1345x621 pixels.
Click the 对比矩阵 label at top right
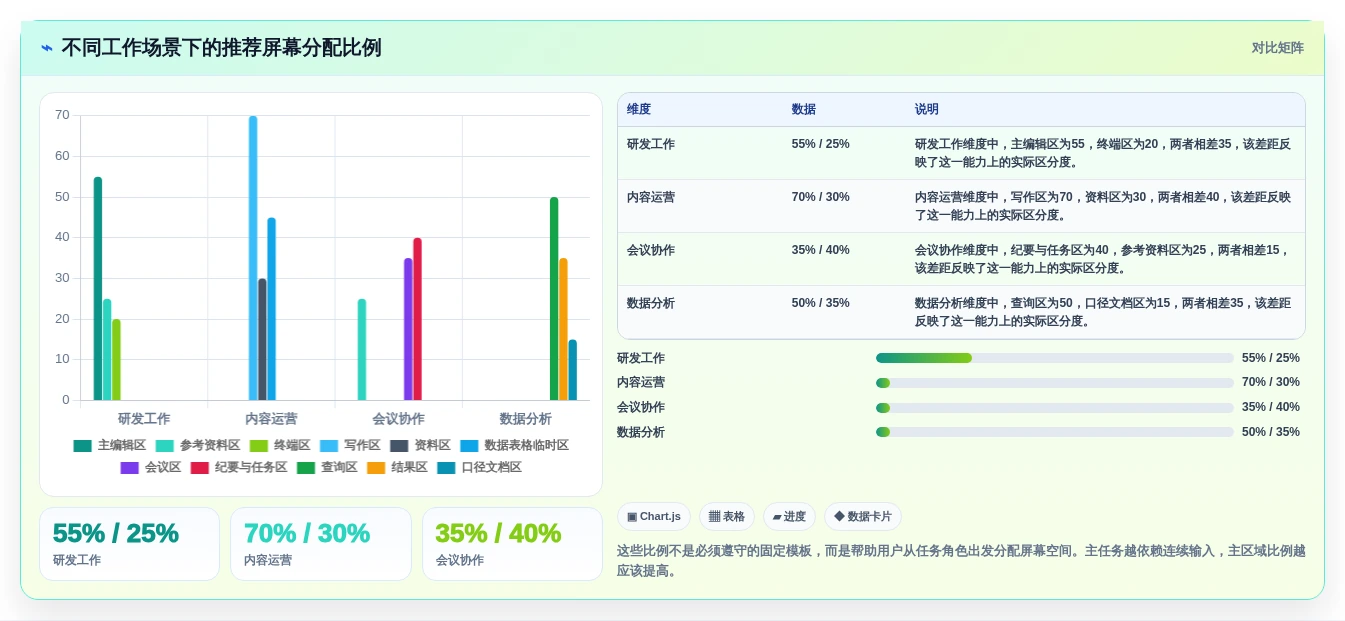[x=1278, y=48]
